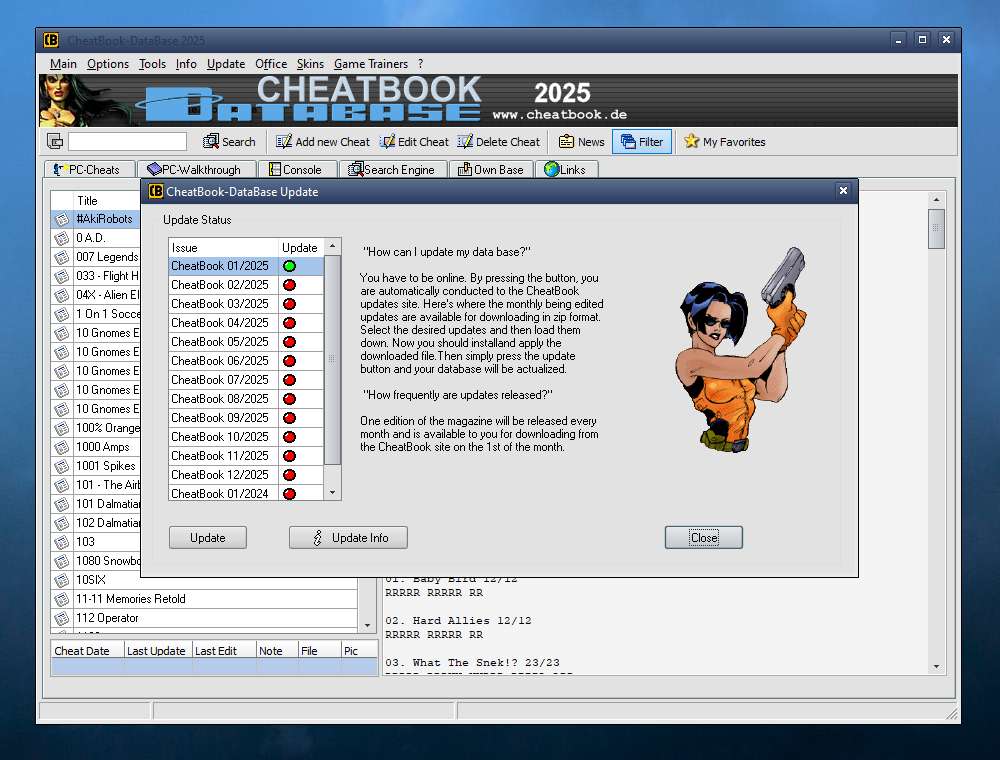Viewport: 1000px width, 760px height.
Task: Select CheatBook 01/2025 issue row
Action: [246, 266]
